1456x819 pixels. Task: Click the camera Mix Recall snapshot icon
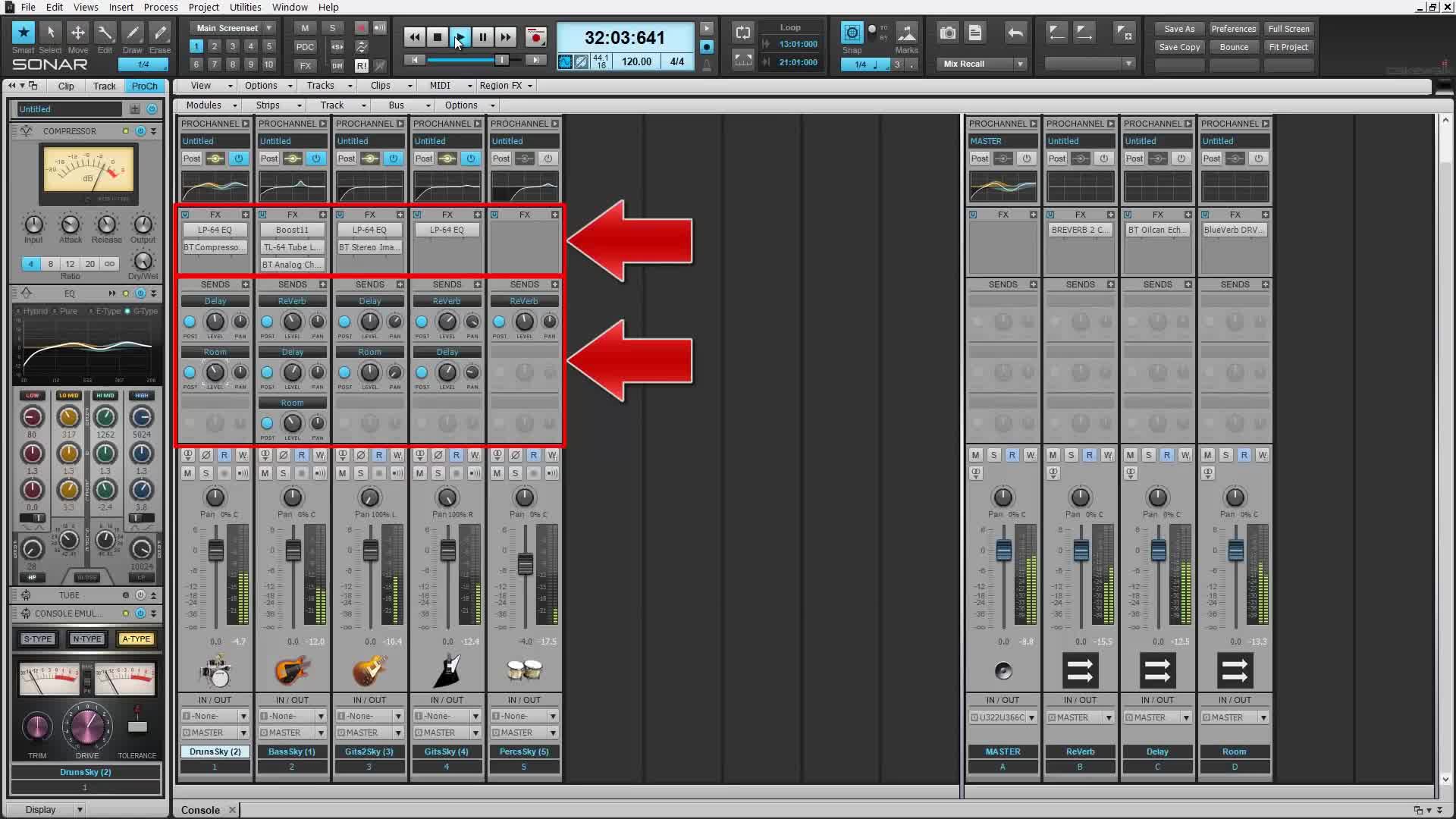(x=948, y=33)
